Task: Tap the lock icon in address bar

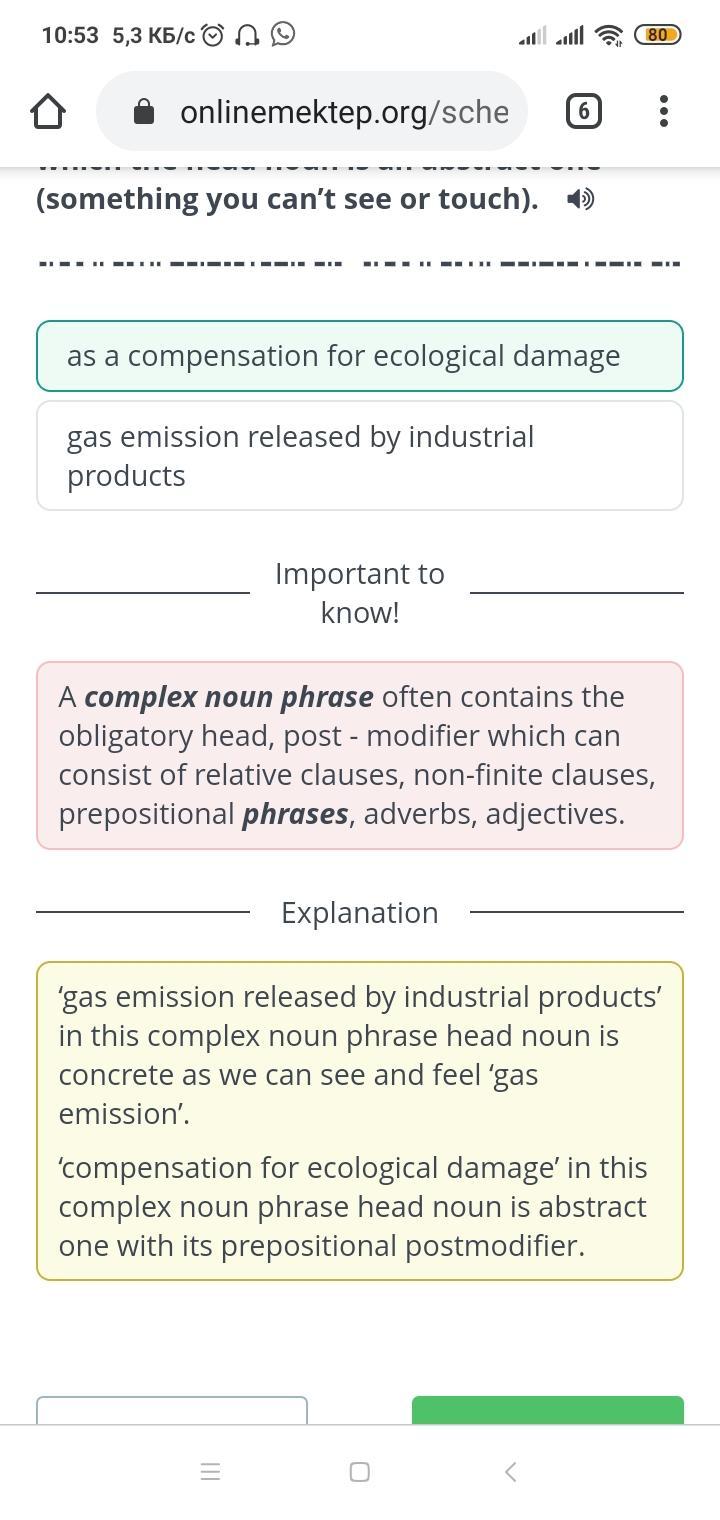Action: tap(144, 112)
